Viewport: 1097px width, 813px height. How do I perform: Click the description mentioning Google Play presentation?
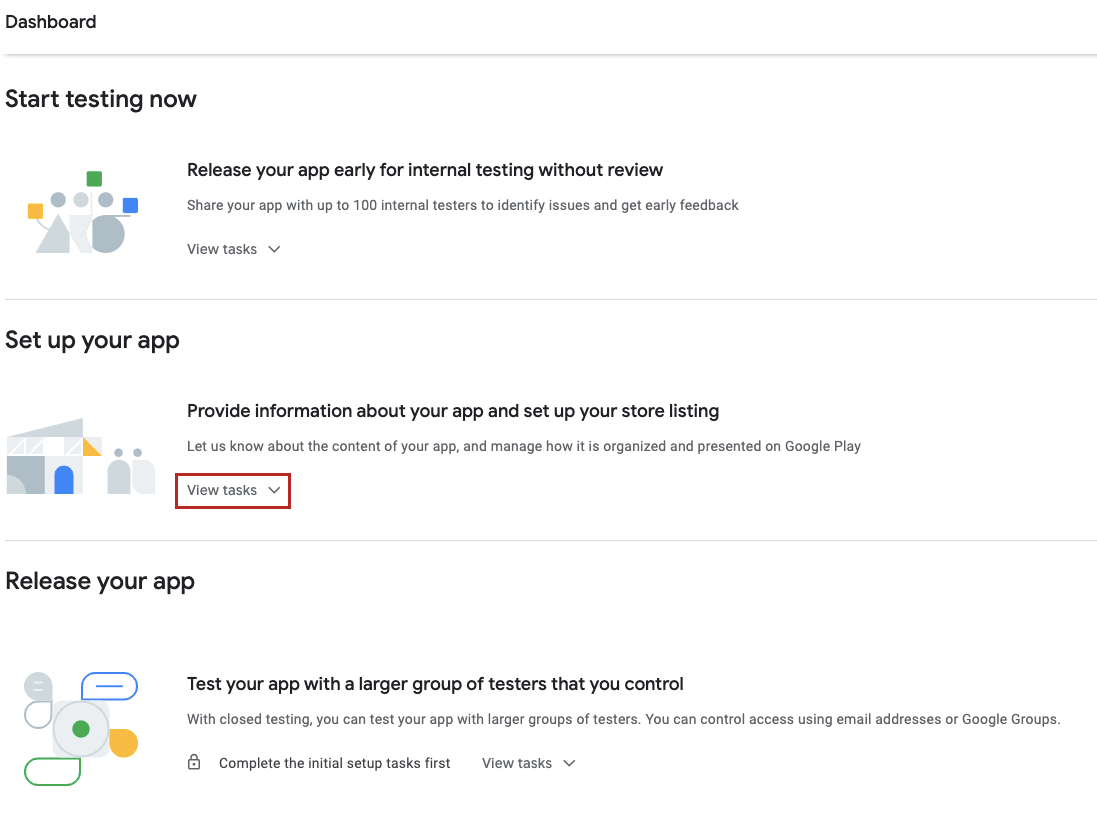click(x=524, y=446)
